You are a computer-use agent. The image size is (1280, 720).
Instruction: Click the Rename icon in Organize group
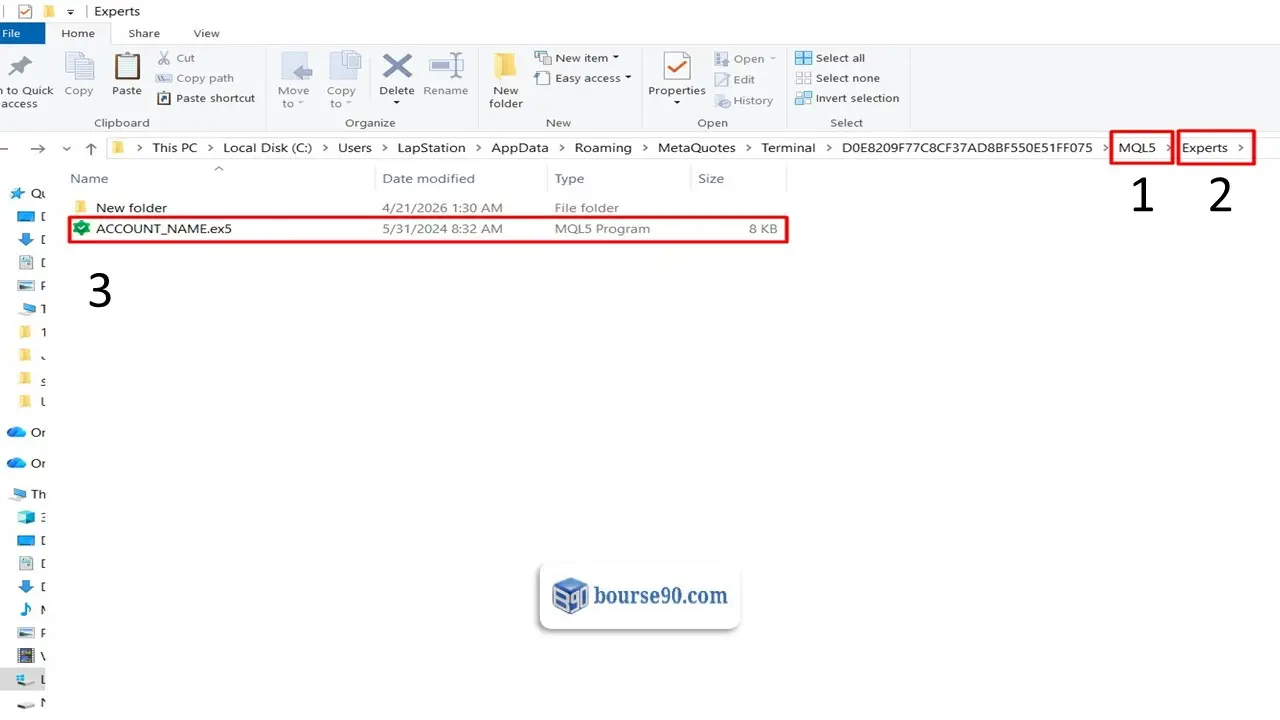click(x=445, y=66)
